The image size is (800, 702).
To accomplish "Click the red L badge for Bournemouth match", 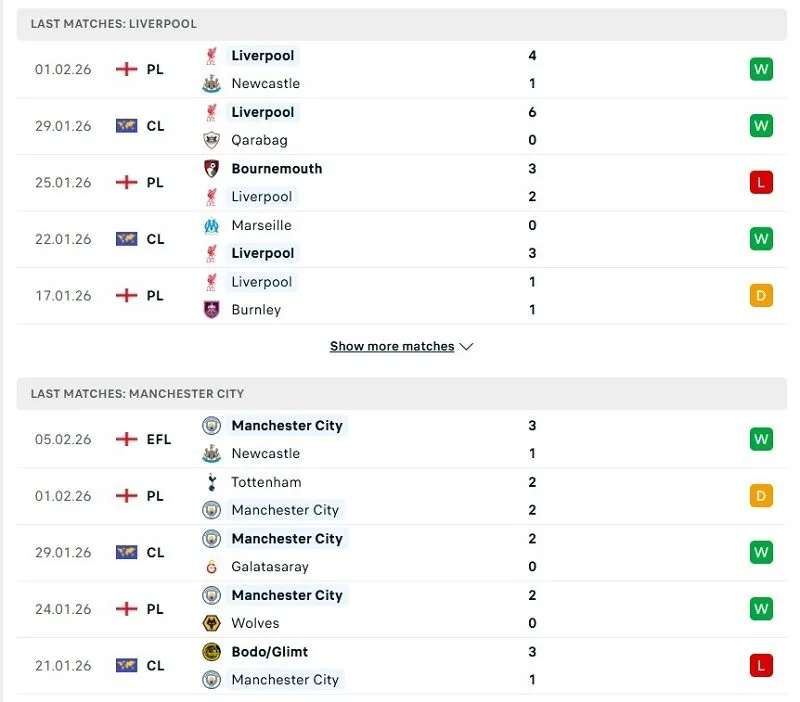I will (761, 182).
